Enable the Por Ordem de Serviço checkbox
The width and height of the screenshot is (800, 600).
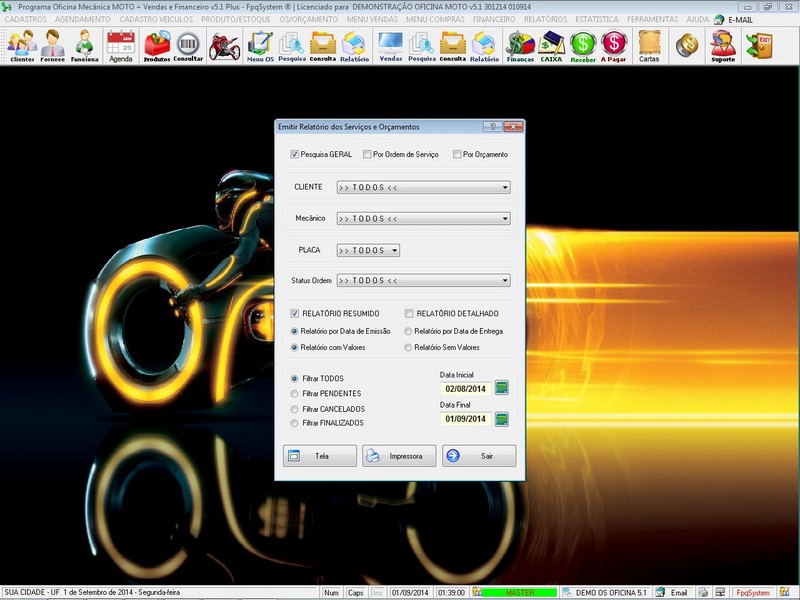(x=367, y=154)
